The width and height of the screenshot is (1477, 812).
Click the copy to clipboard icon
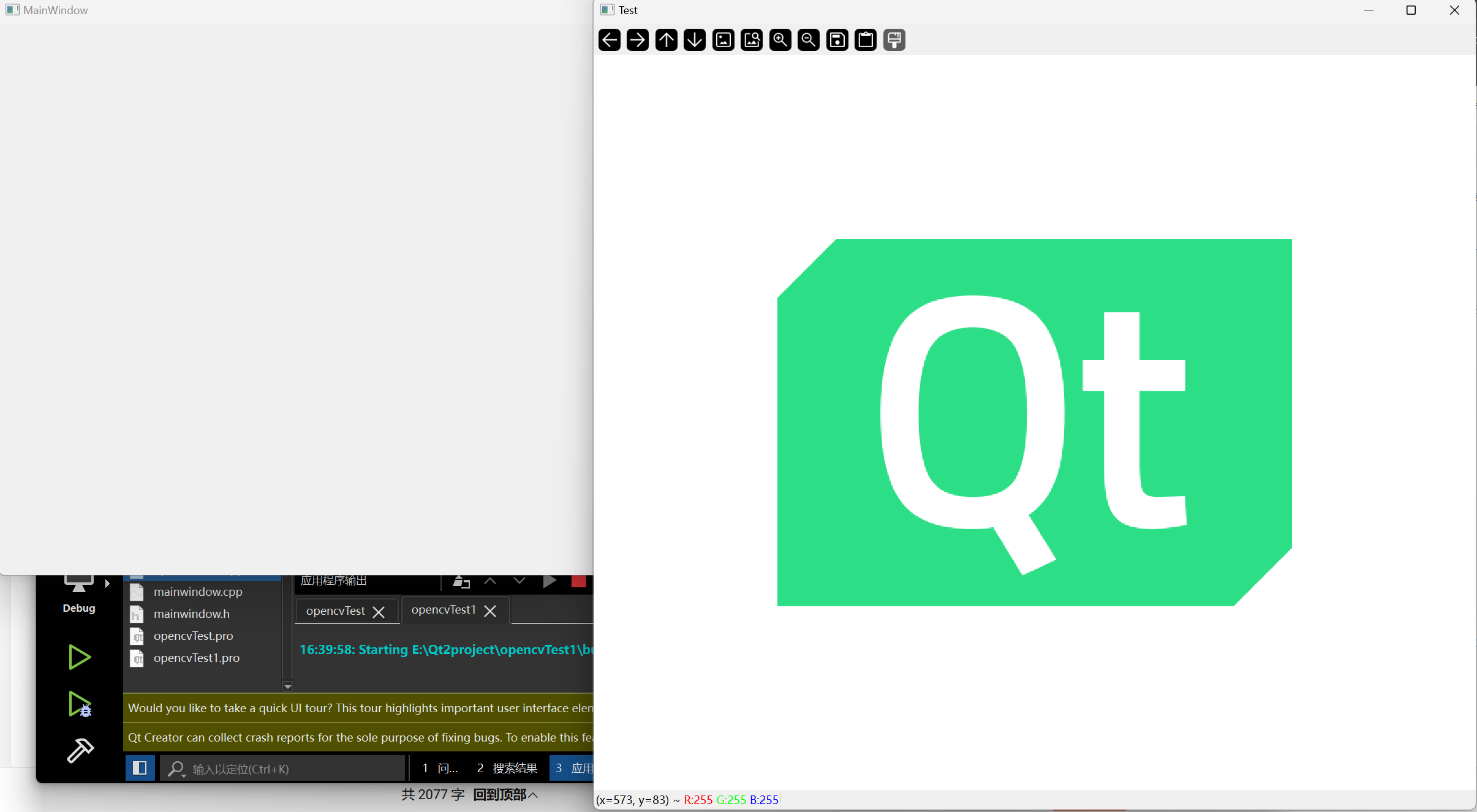866,40
